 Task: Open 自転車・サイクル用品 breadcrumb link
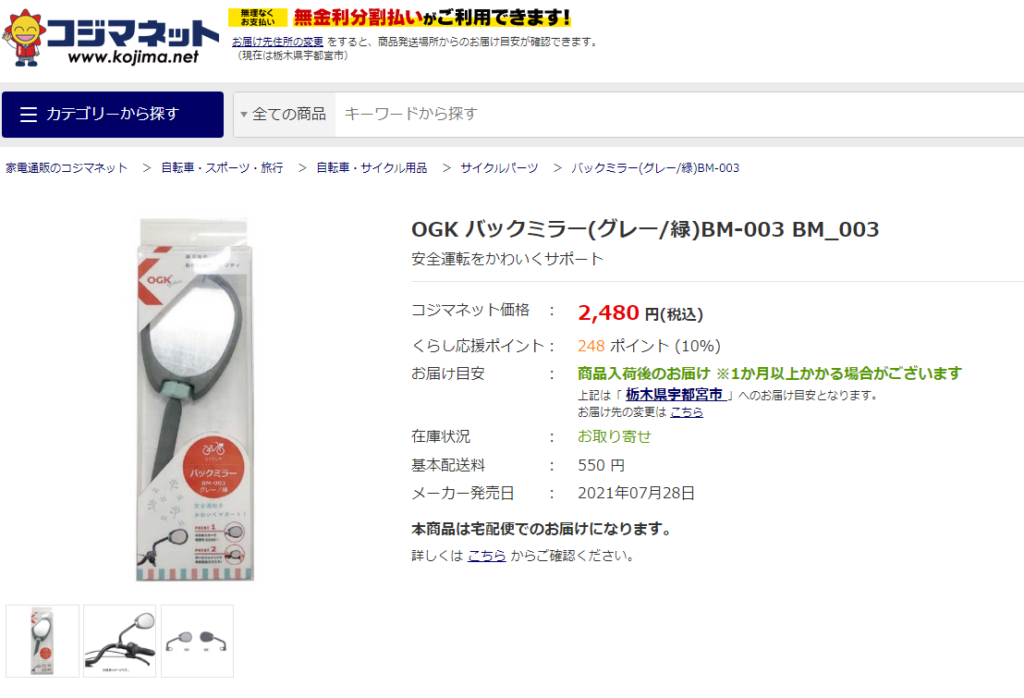372,168
